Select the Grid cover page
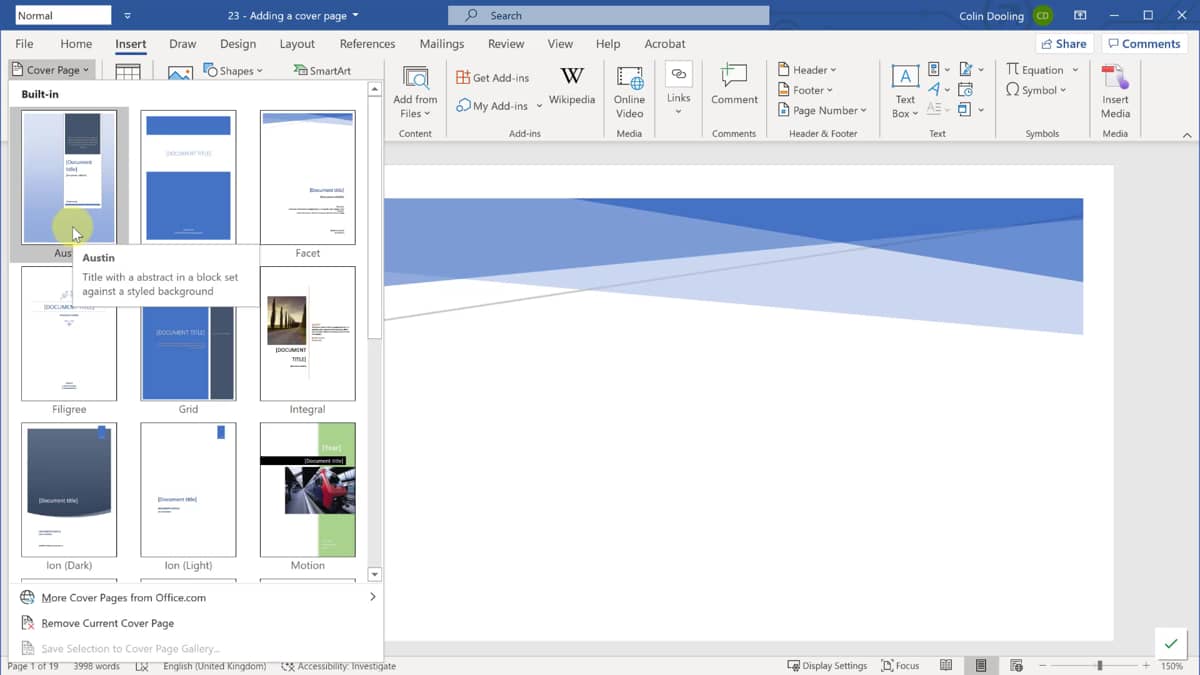 point(188,334)
